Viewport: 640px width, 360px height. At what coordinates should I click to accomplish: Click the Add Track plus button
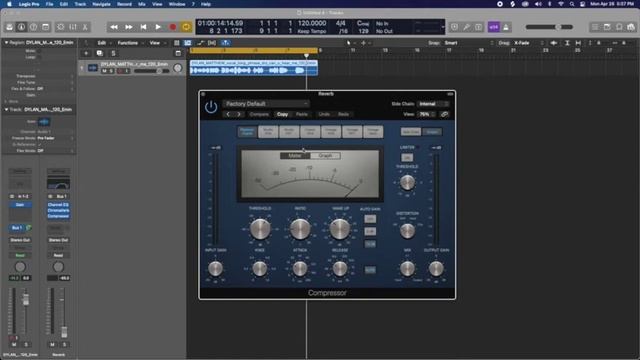tap(86, 53)
